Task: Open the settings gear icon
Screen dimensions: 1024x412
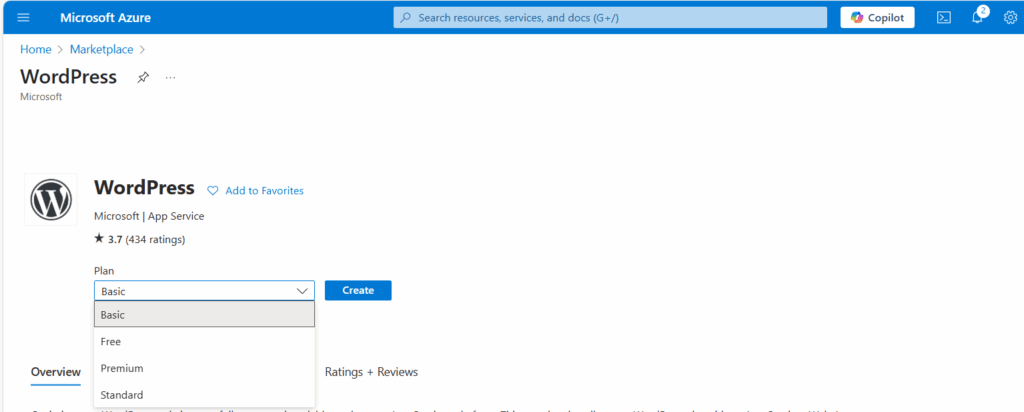Action: pyautogui.click(x=1009, y=18)
